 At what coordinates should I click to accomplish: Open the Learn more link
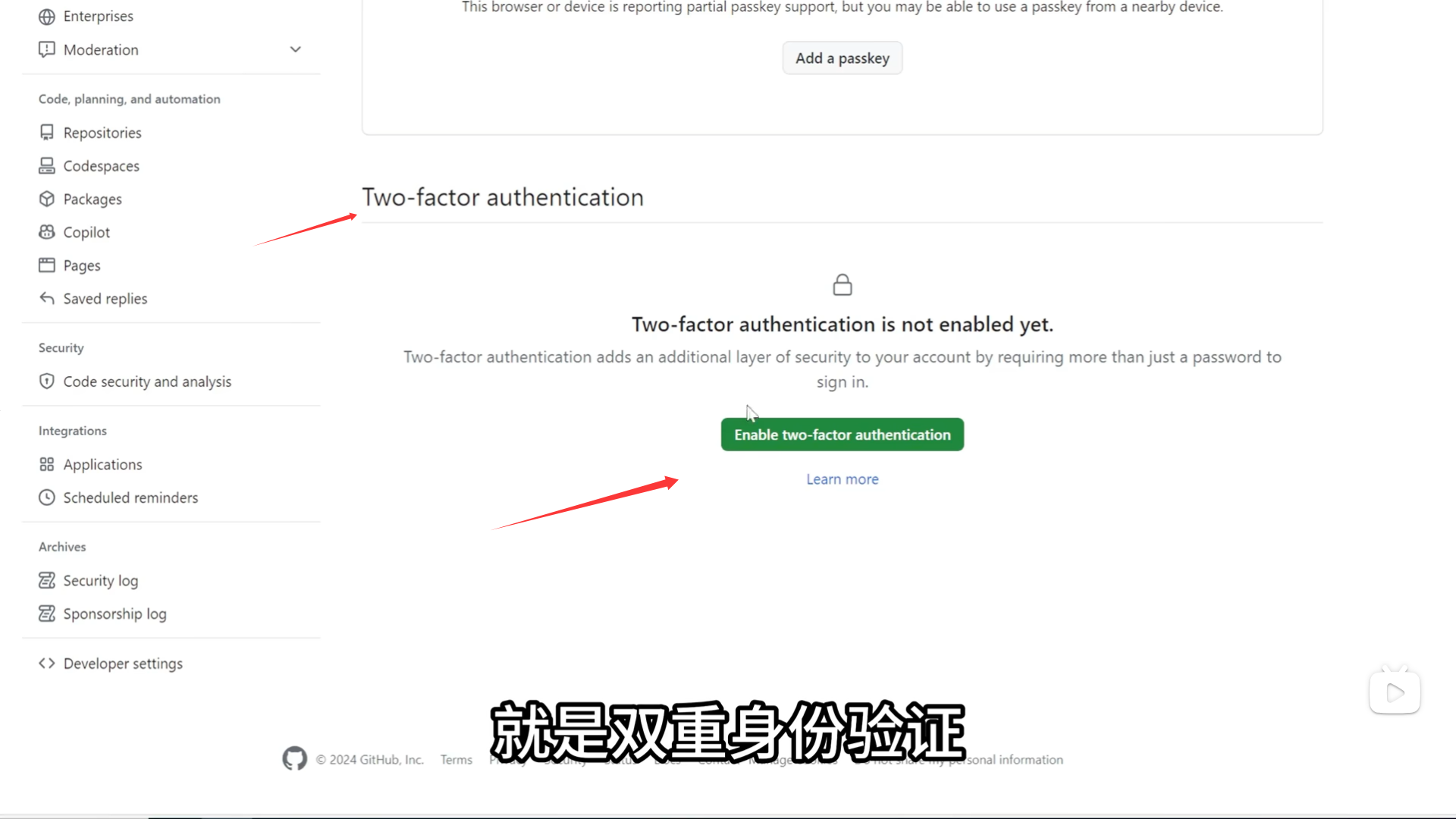pyautogui.click(x=843, y=479)
